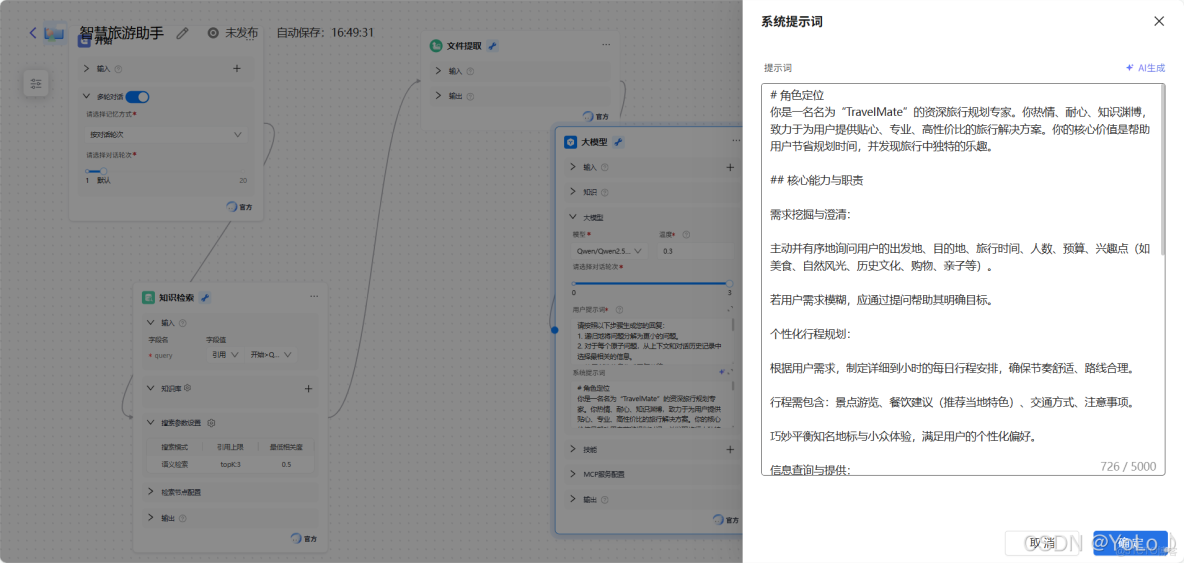This screenshot has height=563, width=1184.
Task: Open the more menu on 大模型 node
Action: [735, 141]
